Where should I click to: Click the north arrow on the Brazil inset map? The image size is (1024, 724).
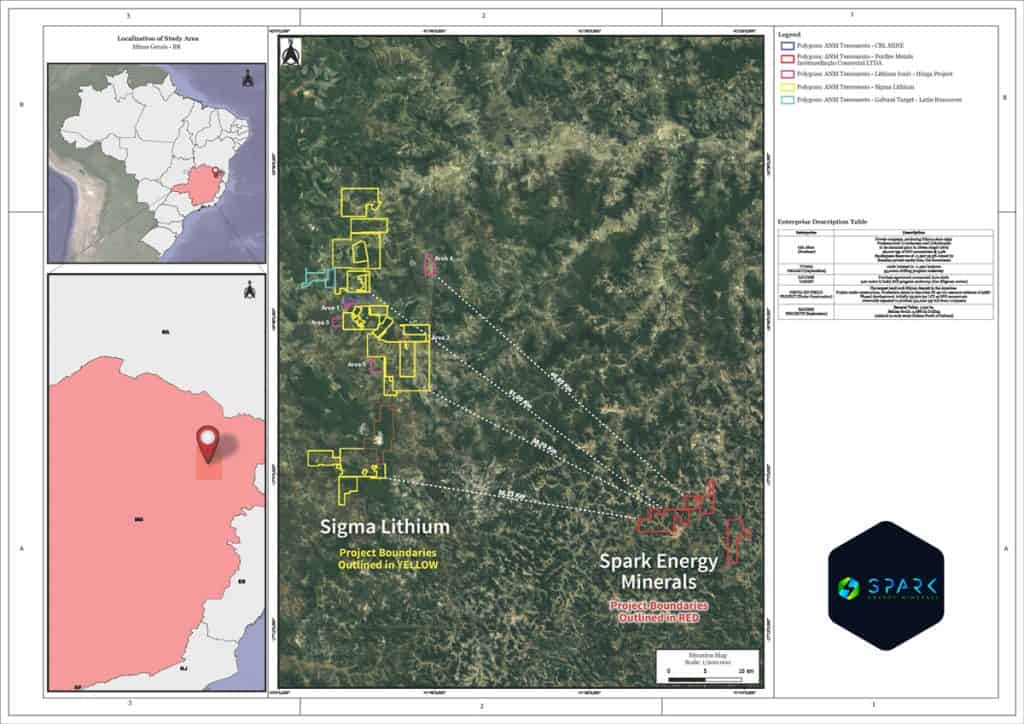pyautogui.click(x=248, y=78)
